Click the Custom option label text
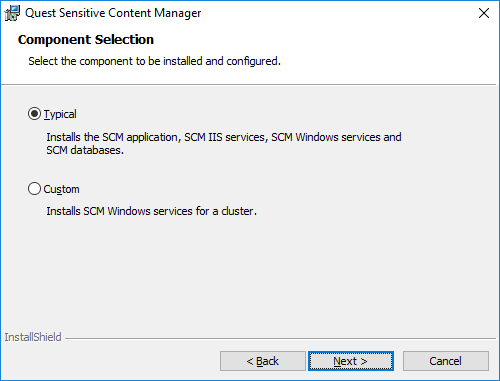 [61, 189]
